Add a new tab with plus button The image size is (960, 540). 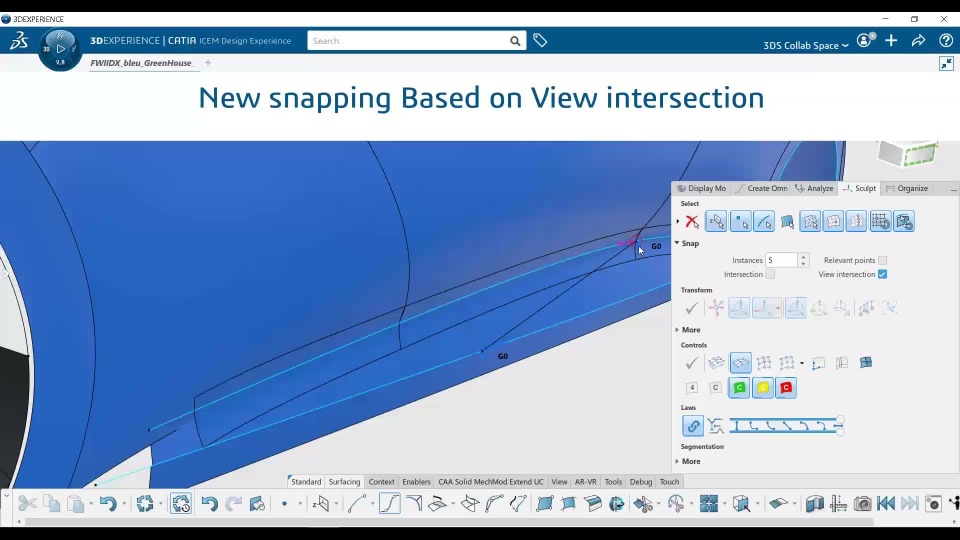point(208,62)
